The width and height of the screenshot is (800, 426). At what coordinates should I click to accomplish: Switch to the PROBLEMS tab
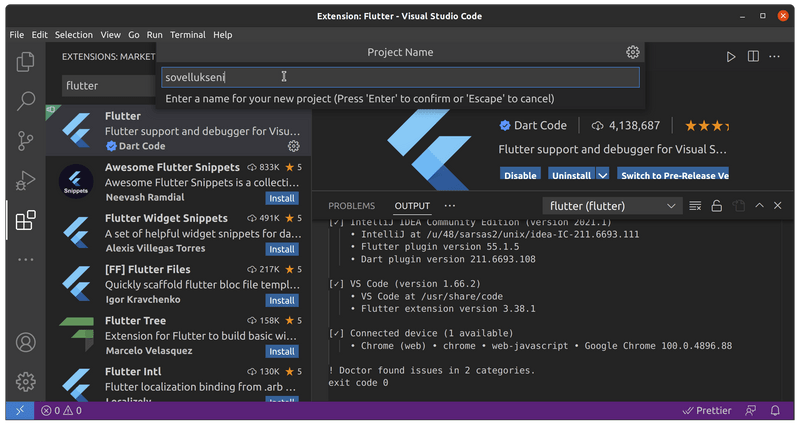tap(351, 206)
